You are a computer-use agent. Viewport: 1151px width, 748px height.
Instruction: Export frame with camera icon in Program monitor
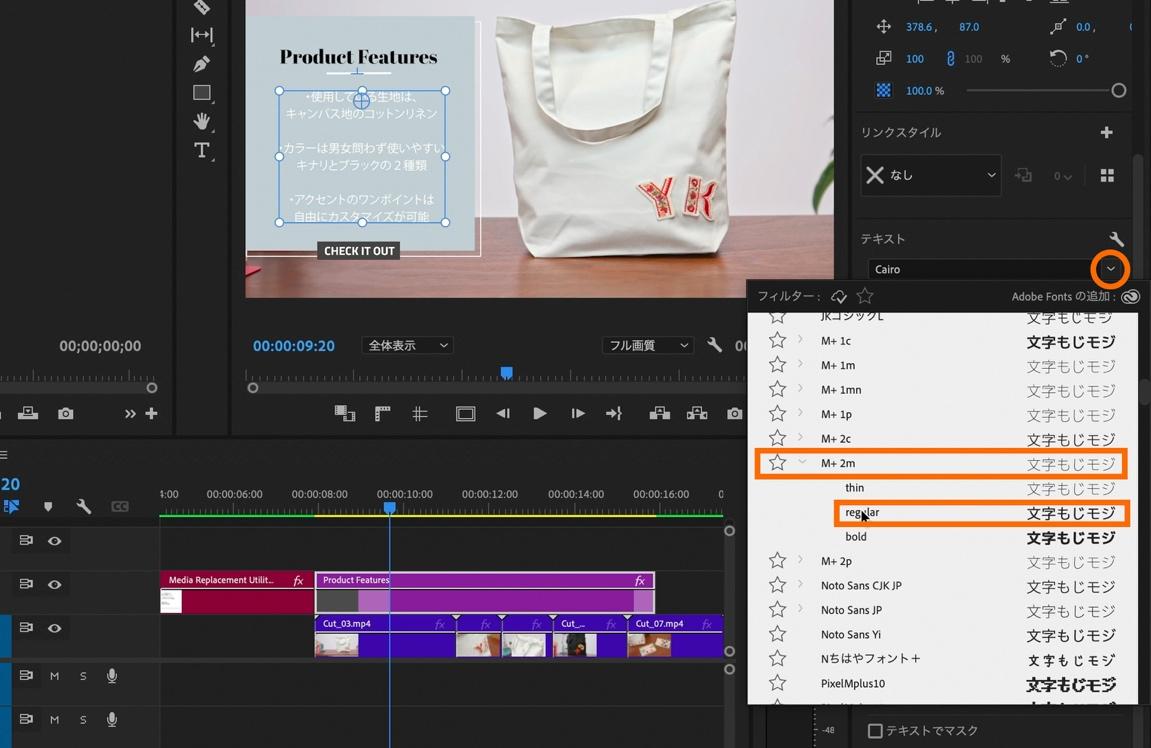tap(734, 414)
